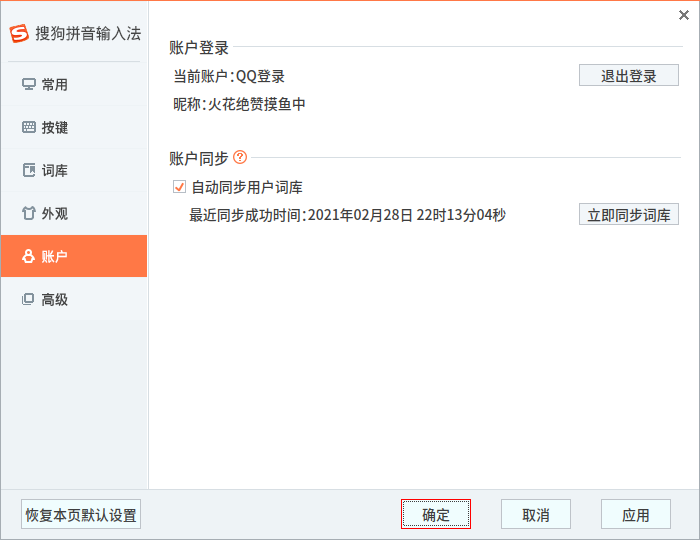Screen dimensions: 700x540
Task: Click the shirt icon beside 外观
Action: (x=28, y=214)
